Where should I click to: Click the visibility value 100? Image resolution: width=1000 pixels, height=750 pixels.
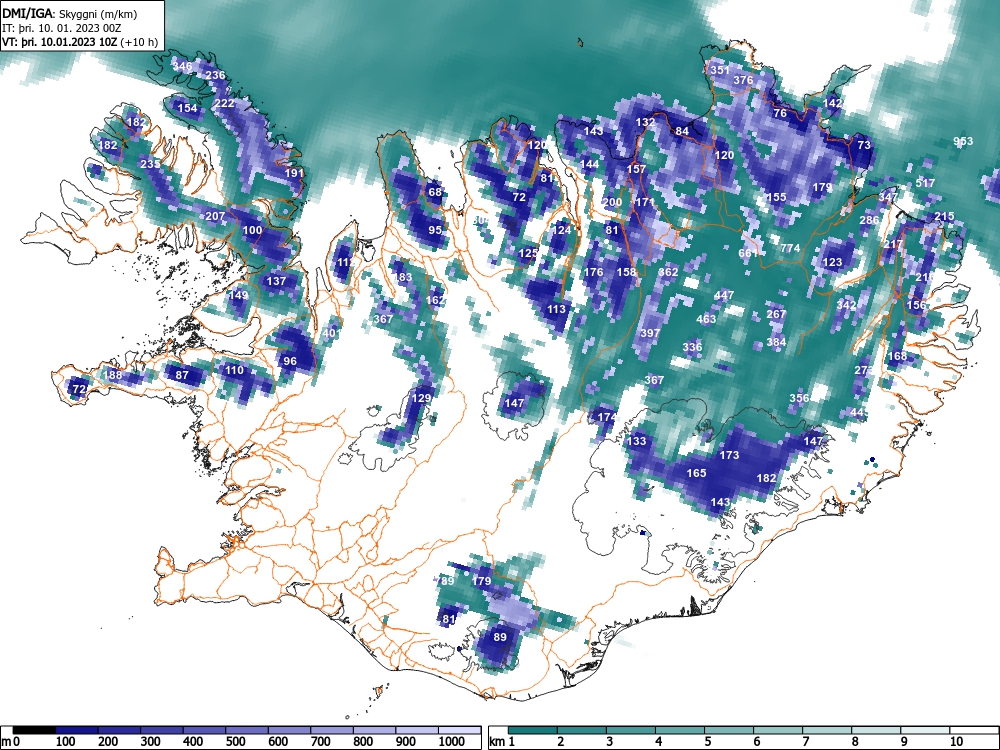point(253,230)
